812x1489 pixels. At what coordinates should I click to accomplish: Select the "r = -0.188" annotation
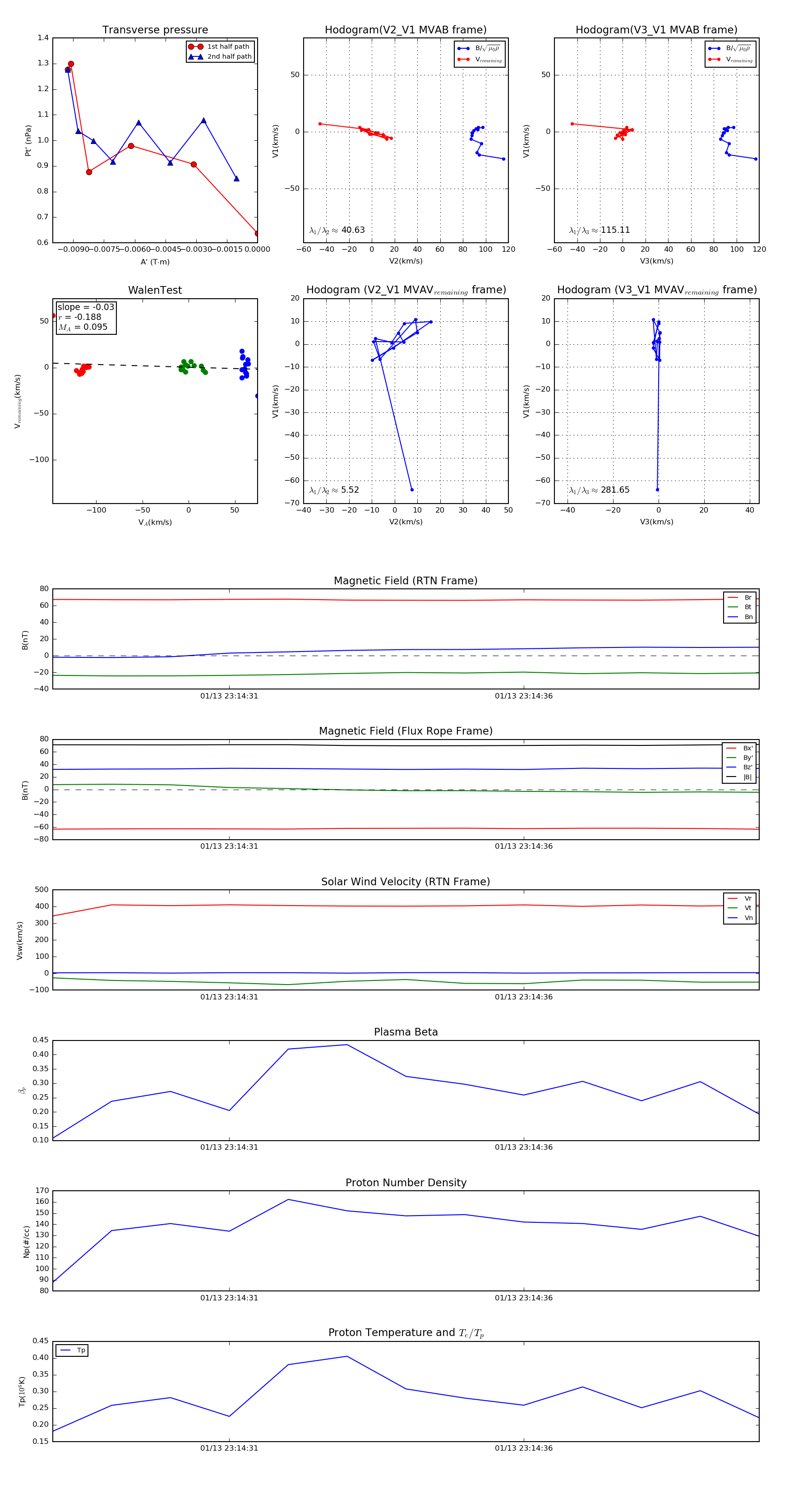80,317
